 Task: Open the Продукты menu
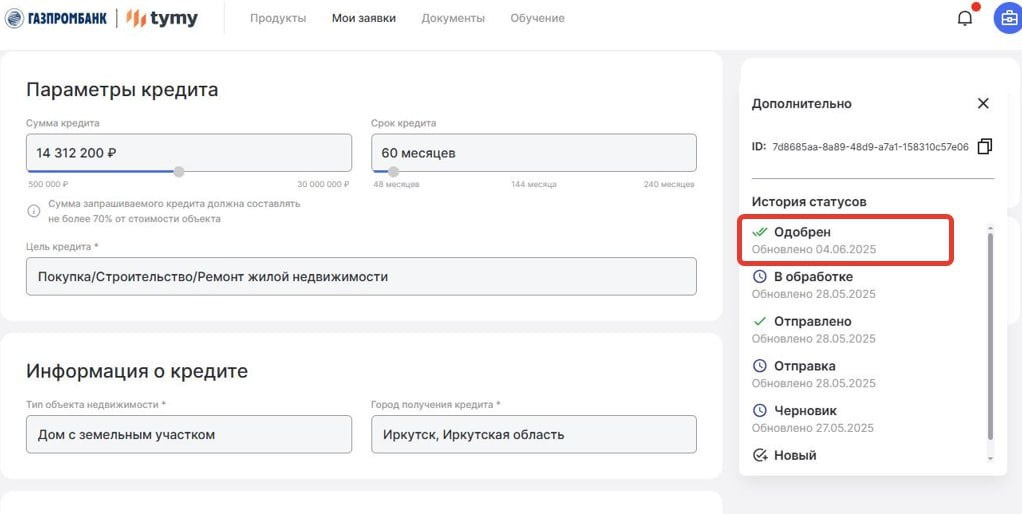pos(278,18)
